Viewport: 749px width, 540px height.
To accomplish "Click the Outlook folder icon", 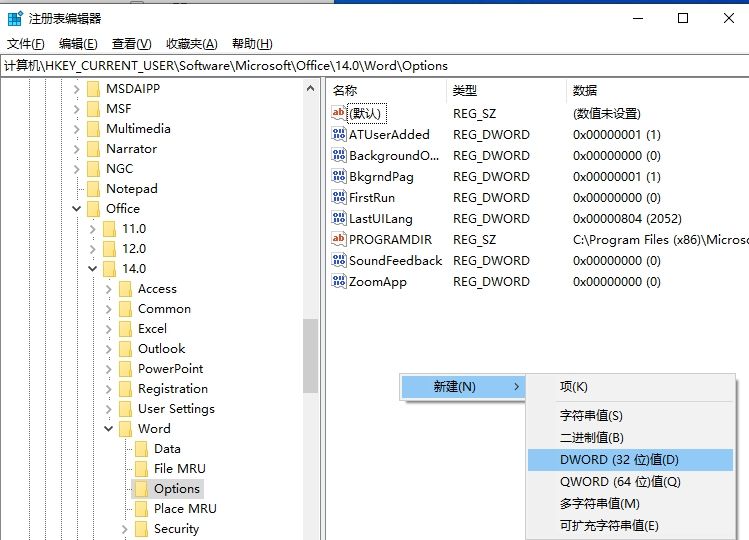I will [126, 349].
